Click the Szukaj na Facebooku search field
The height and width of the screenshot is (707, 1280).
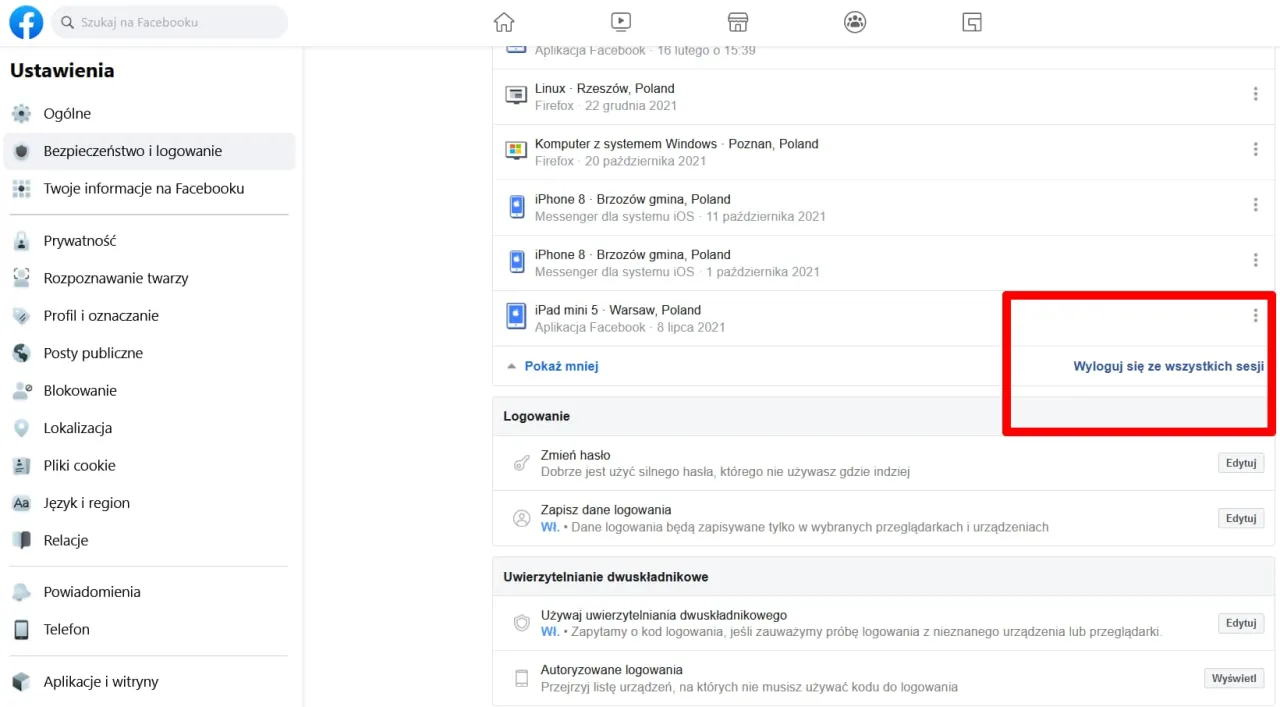[x=170, y=22]
